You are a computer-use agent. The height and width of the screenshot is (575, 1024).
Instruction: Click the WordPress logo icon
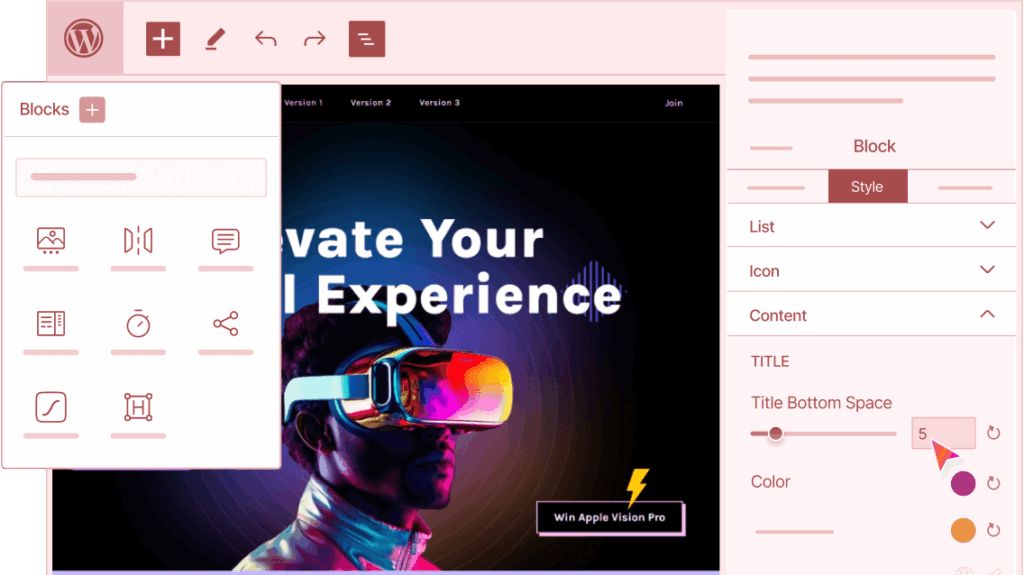pyautogui.click(x=84, y=39)
